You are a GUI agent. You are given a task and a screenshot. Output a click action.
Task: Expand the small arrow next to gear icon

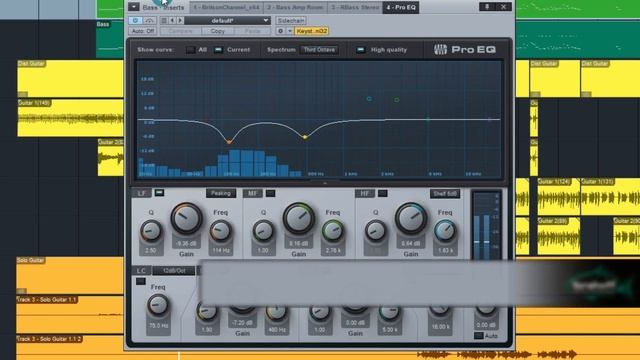(x=290, y=31)
